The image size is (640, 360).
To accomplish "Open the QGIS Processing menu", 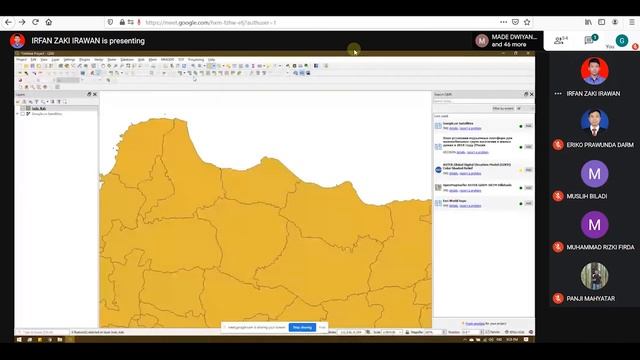I will 196,60.
